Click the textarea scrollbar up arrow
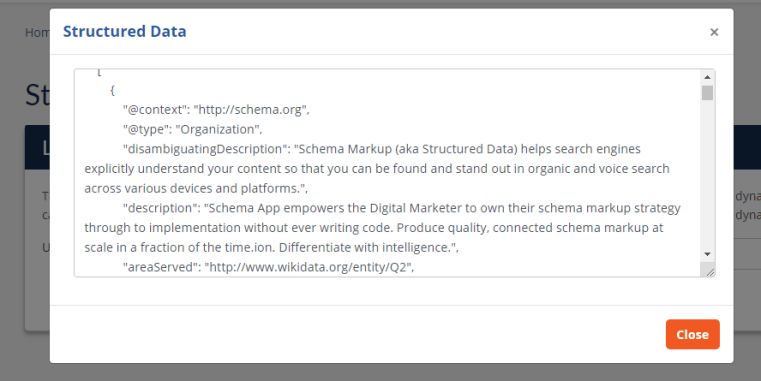Screen dimensions: 761x381 point(707,77)
